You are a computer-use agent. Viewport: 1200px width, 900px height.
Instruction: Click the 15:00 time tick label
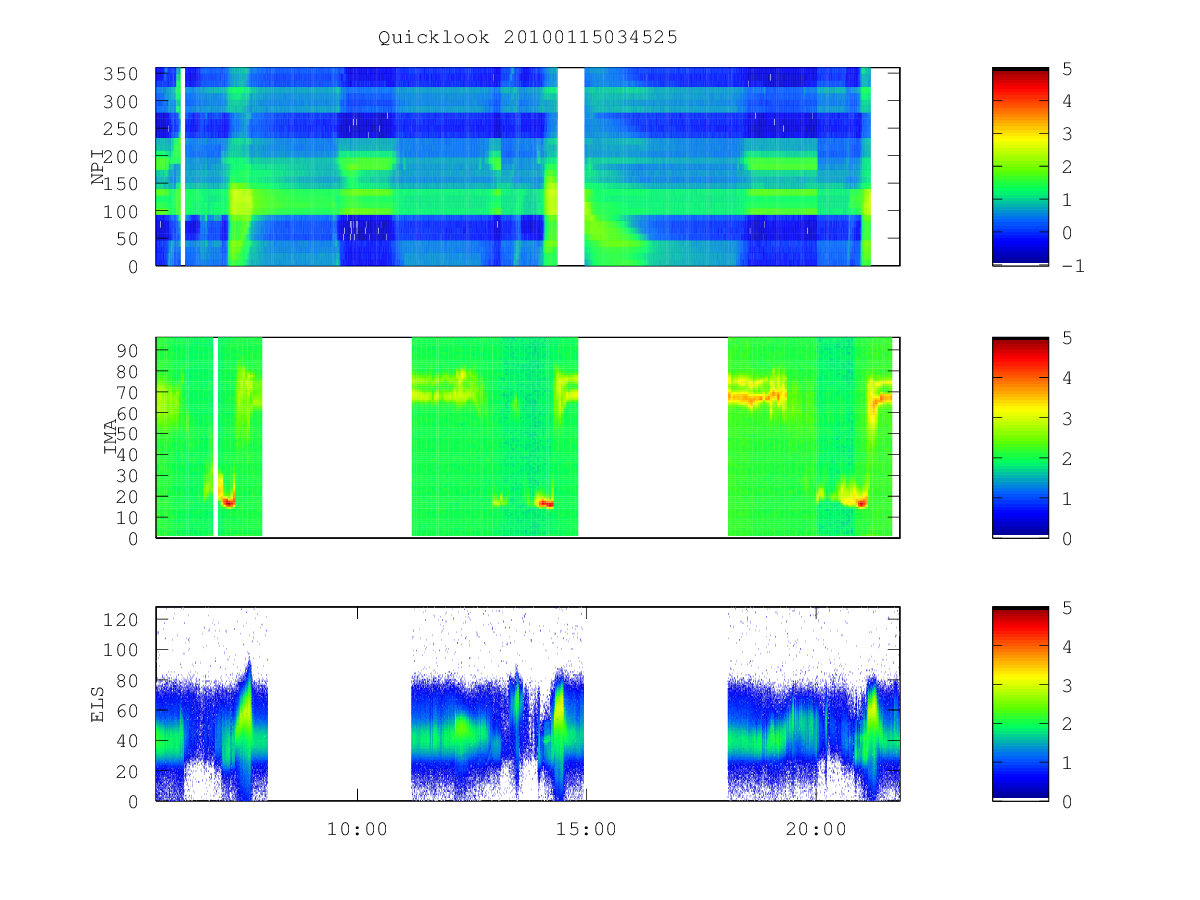(585, 829)
